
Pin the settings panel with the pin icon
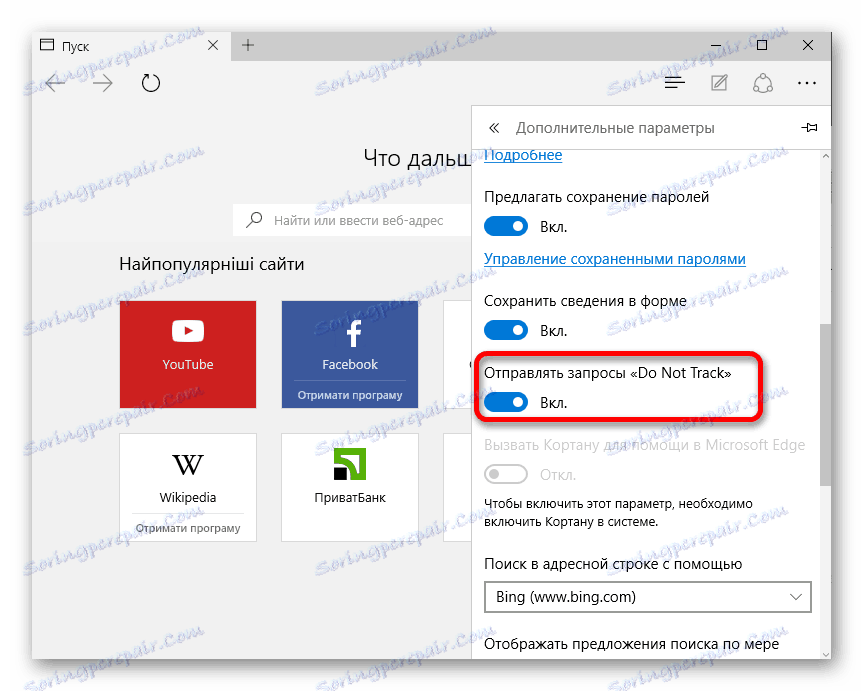tap(811, 128)
